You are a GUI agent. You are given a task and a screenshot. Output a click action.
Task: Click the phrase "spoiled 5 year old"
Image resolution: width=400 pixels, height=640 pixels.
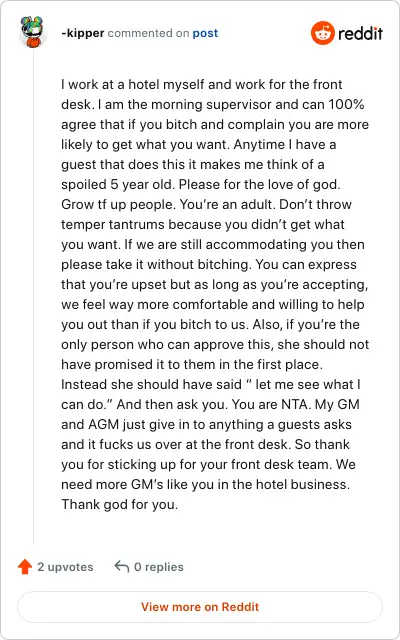click(118, 184)
